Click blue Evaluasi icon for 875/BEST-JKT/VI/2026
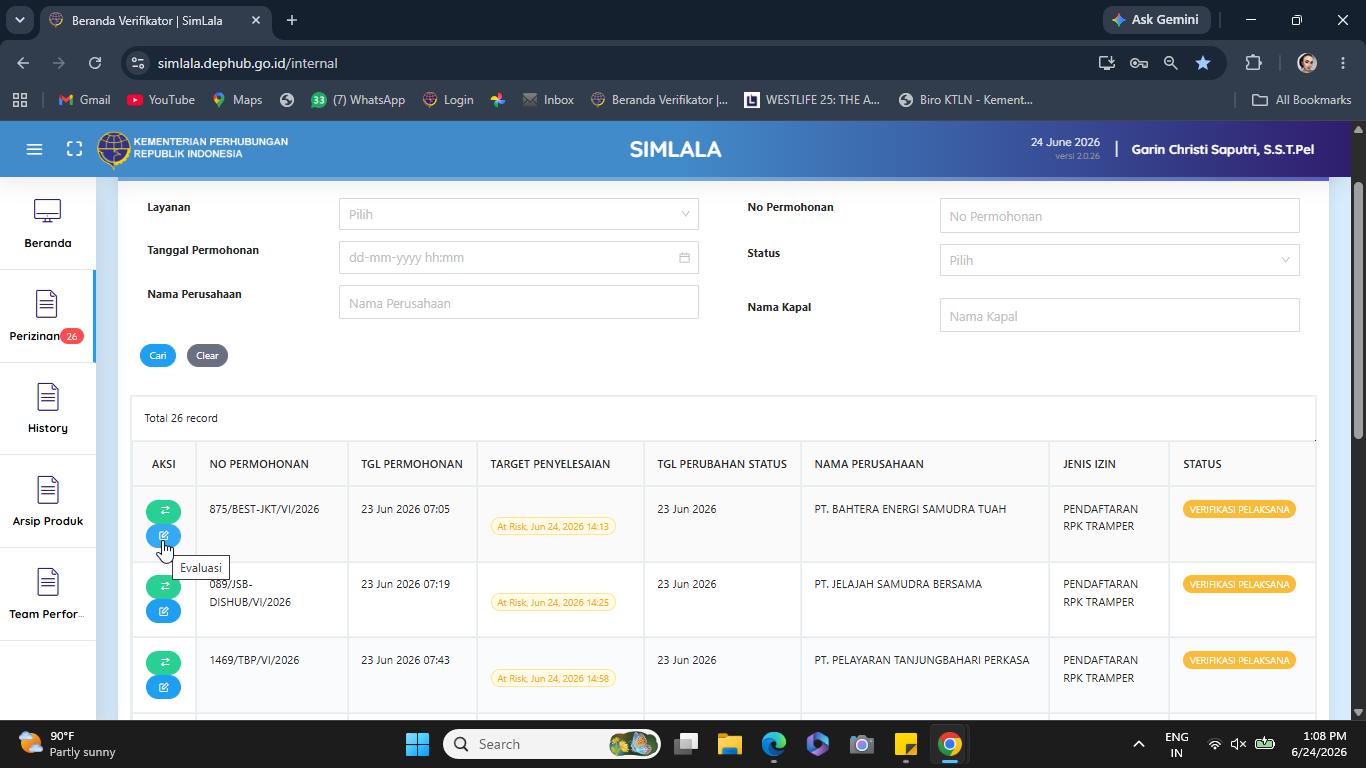This screenshot has width=1366, height=768. click(164, 536)
